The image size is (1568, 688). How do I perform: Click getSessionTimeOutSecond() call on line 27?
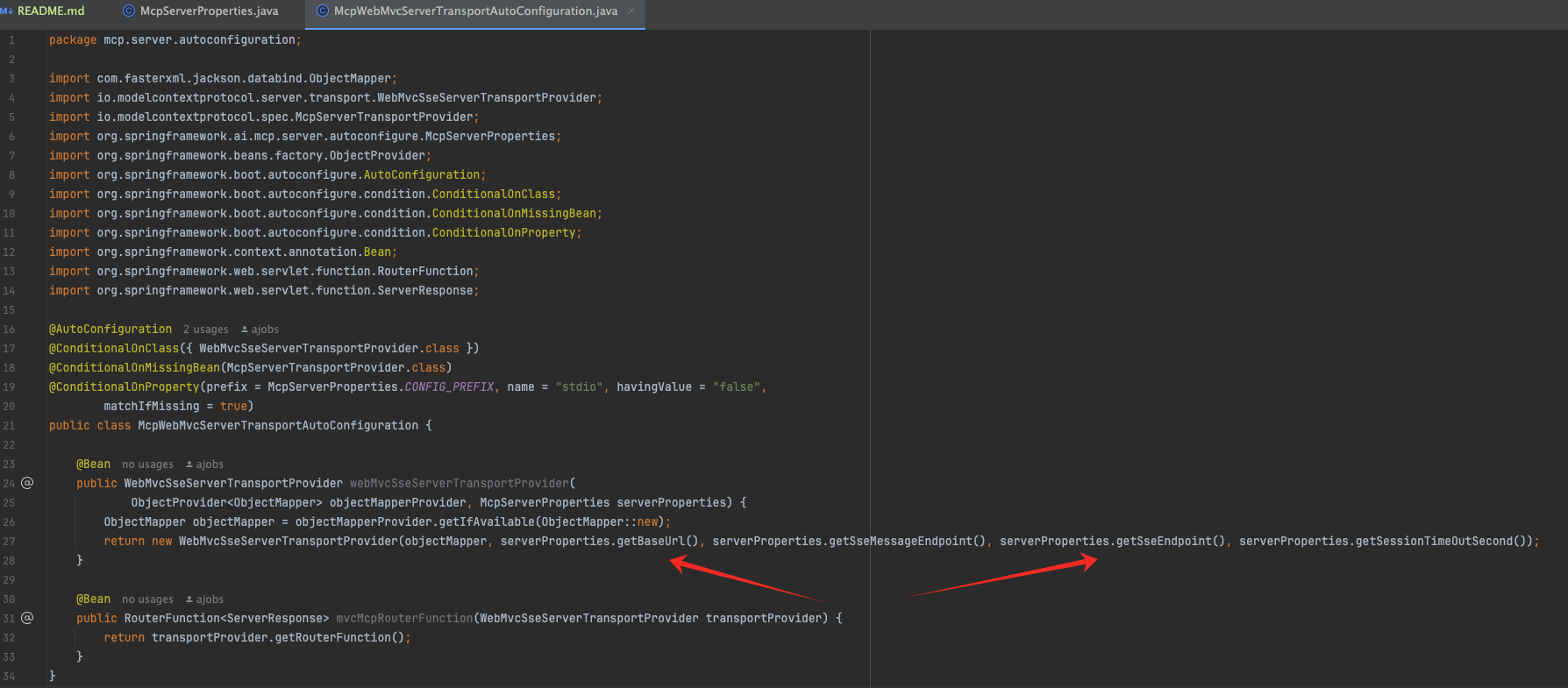[x=1442, y=542]
